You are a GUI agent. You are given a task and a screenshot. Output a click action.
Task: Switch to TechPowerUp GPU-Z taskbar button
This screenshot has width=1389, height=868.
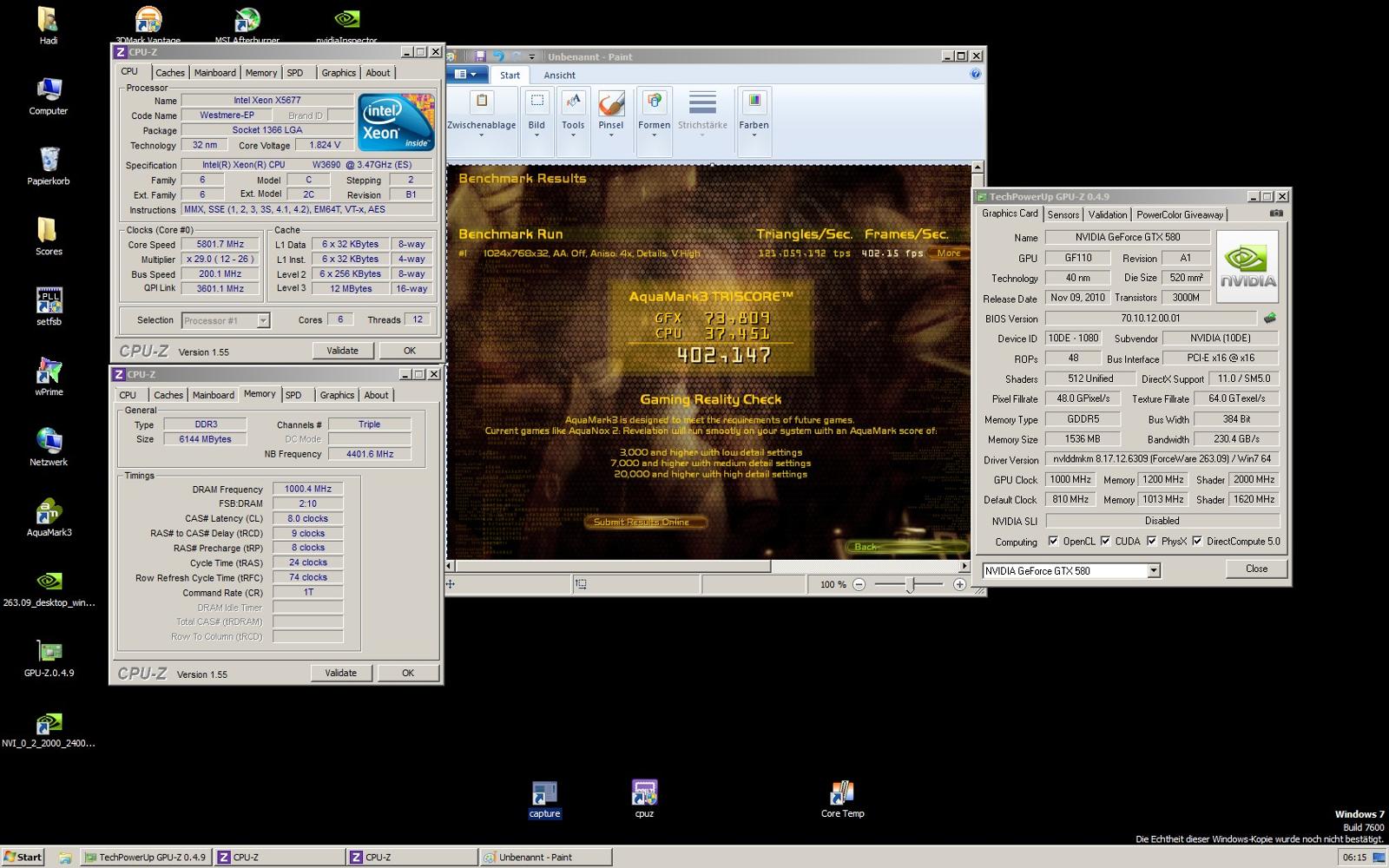pyautogui.click(x=145, y=857)
